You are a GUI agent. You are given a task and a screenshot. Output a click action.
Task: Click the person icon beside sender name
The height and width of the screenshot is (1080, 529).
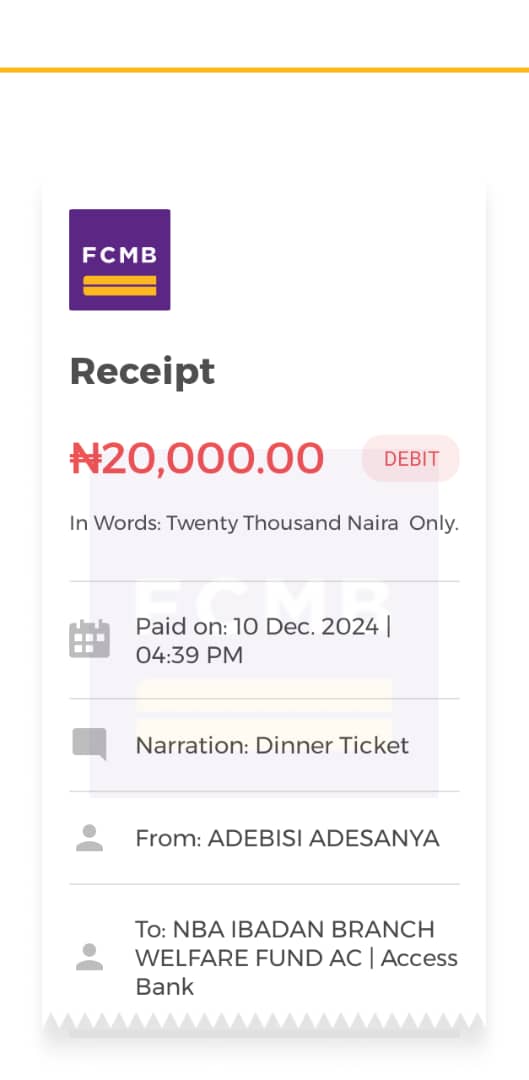point(90,838)
